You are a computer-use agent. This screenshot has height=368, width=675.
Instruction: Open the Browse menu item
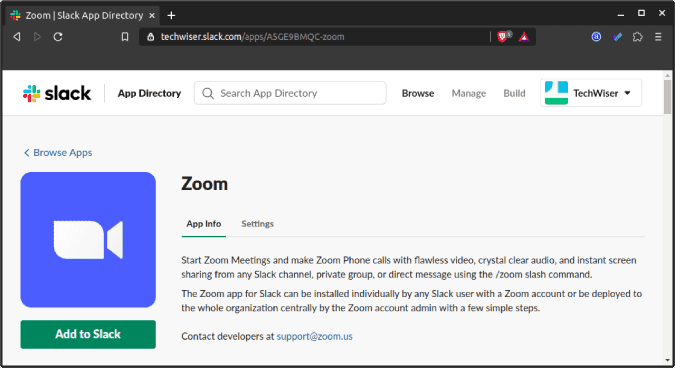point(418,93)
